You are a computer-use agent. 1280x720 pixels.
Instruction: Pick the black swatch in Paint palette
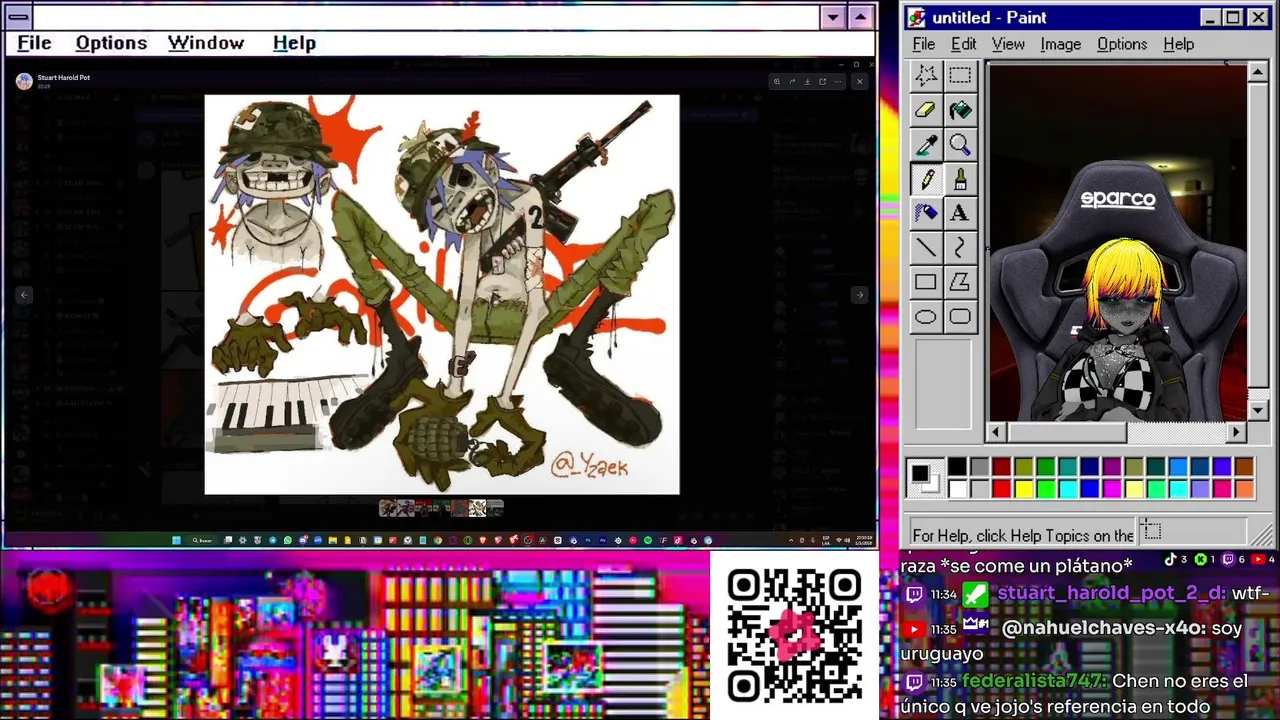pos(958,466)
